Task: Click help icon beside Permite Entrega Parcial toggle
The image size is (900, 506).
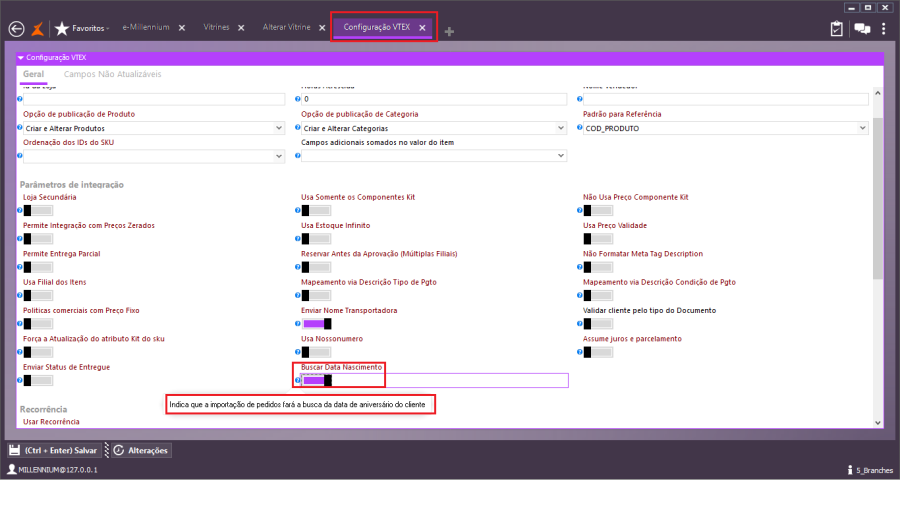Action: [x=20, y=267]
